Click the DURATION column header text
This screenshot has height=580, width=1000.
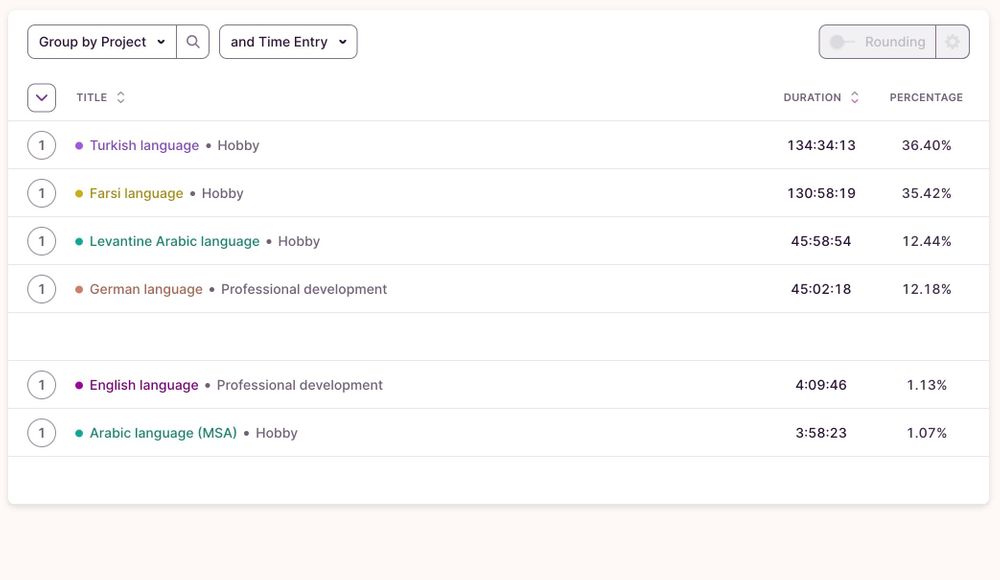pyautogui.click(x=812, y=97)
